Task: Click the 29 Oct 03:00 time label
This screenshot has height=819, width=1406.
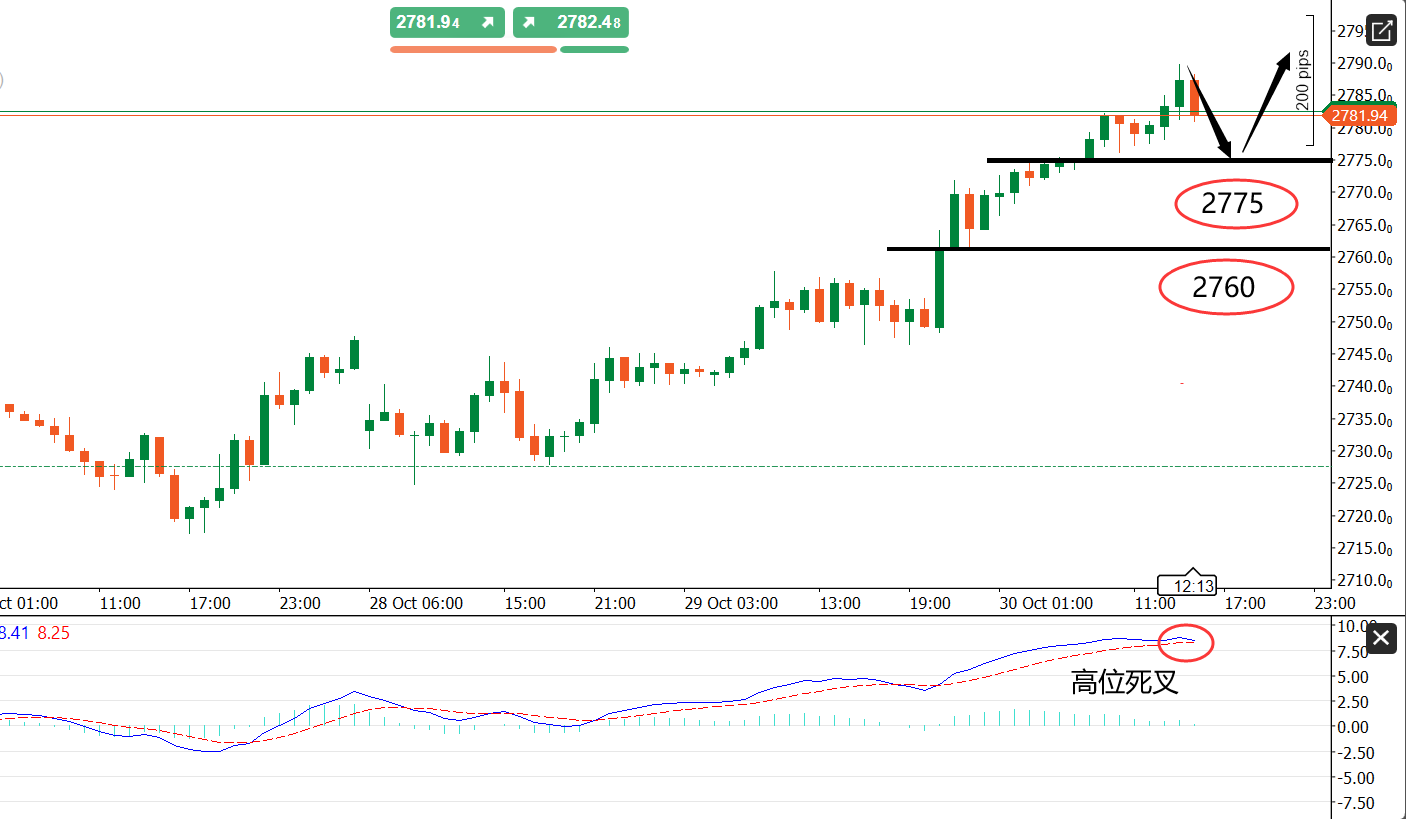Action: pos(731,604)
